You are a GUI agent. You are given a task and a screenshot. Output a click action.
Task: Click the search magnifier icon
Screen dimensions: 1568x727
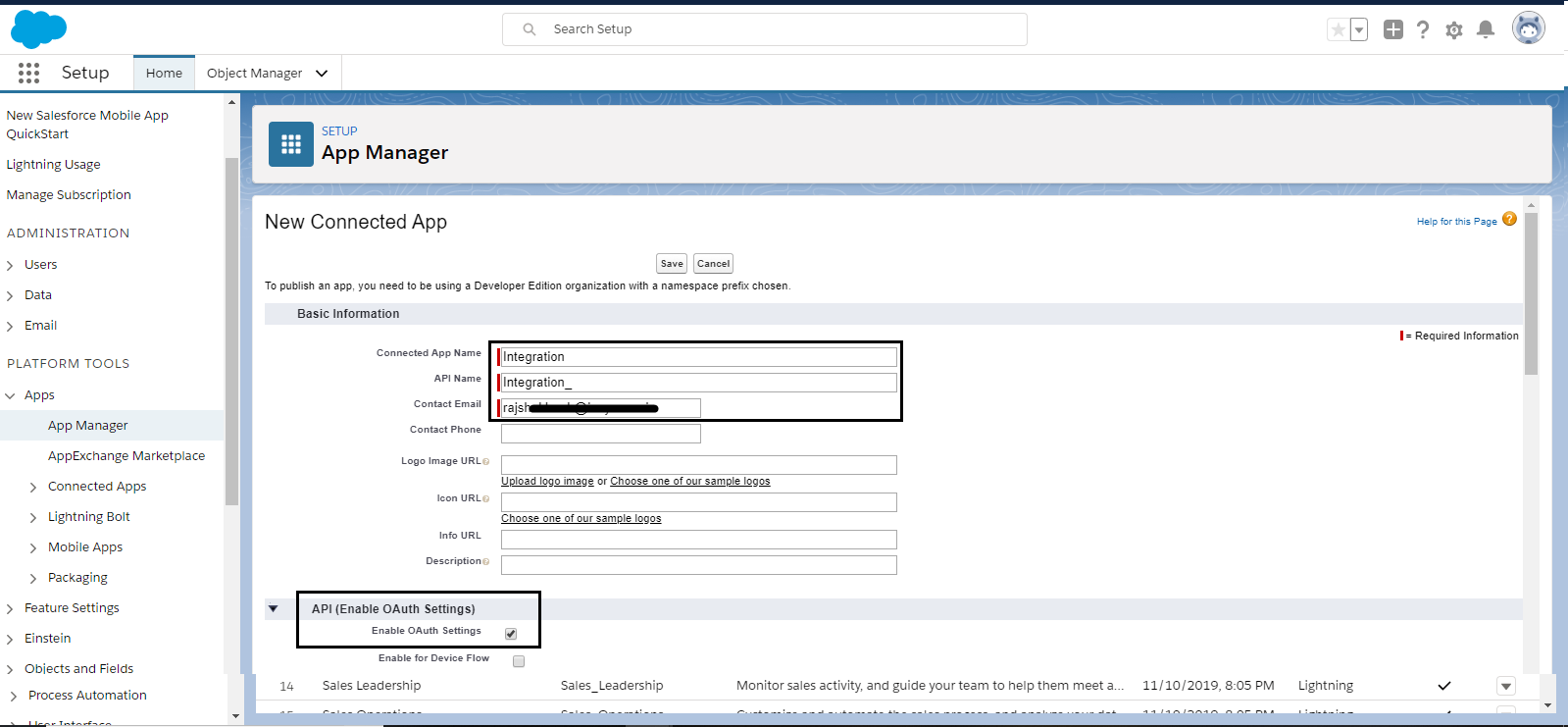[530, 29]
